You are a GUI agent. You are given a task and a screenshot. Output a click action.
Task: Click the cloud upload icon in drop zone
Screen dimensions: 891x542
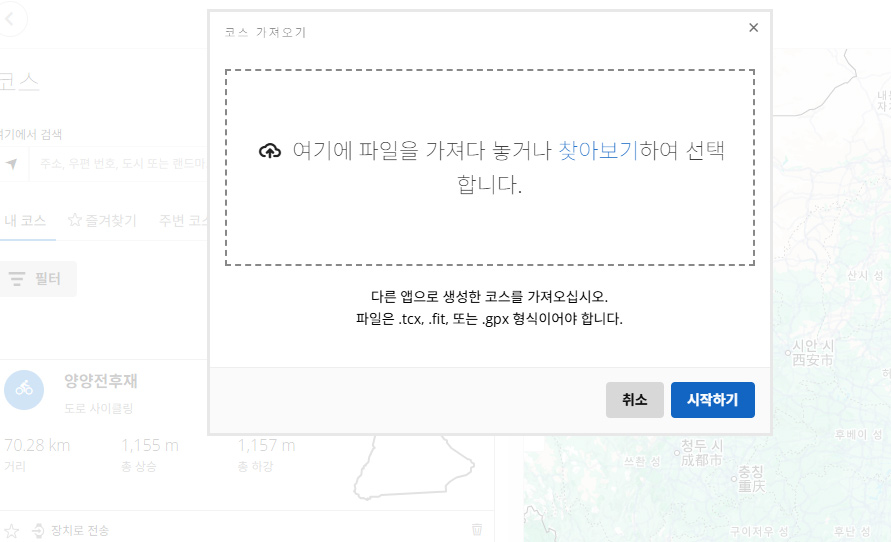point(270,151)
